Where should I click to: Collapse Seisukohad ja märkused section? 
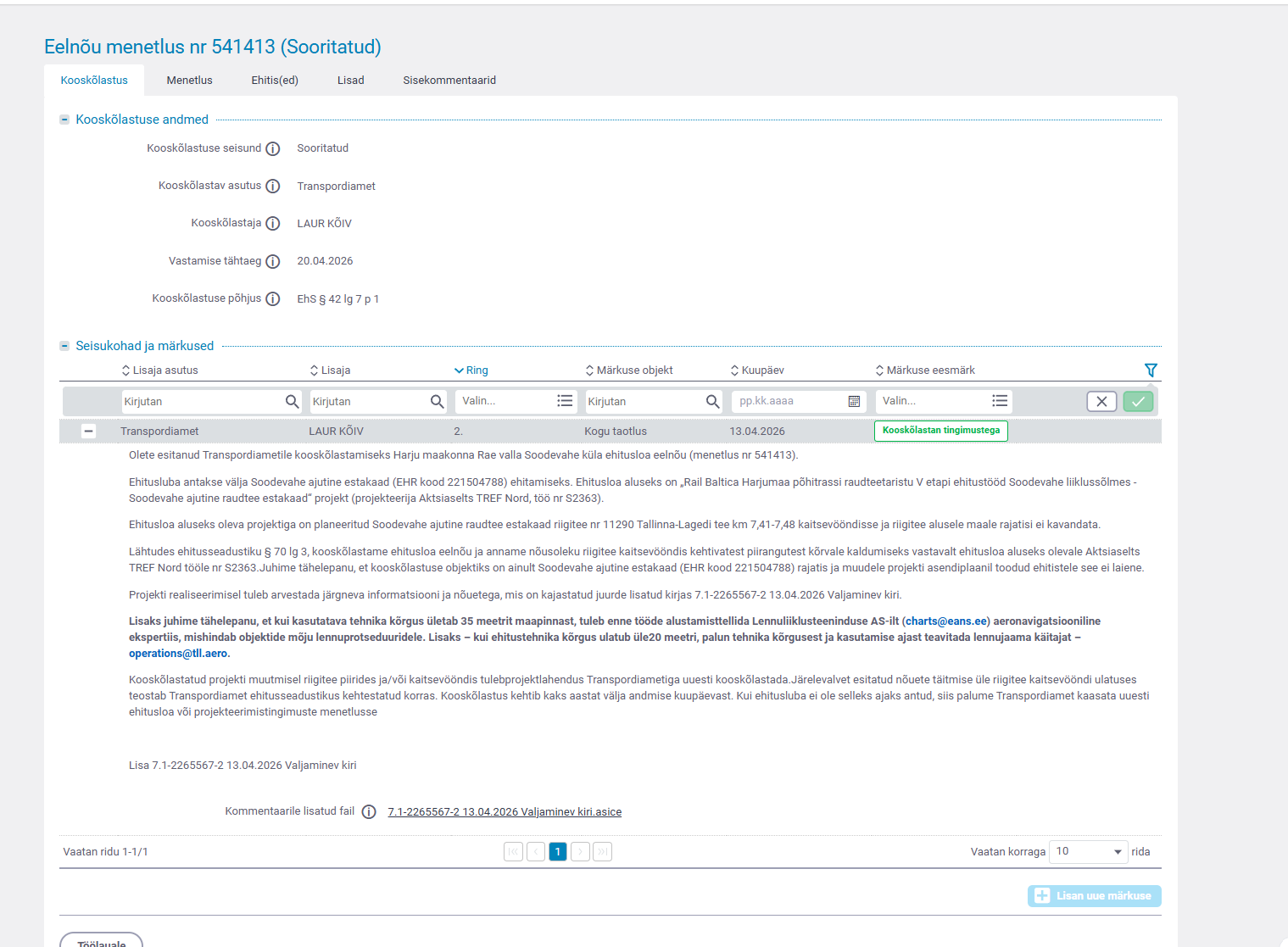(64, 346)
